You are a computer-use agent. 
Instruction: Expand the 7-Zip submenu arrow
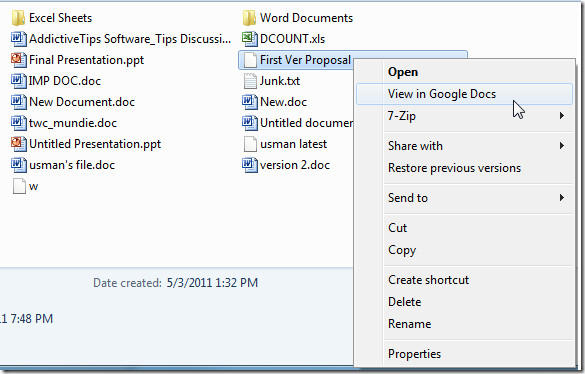pyautogui.click(x=562, y=116)
